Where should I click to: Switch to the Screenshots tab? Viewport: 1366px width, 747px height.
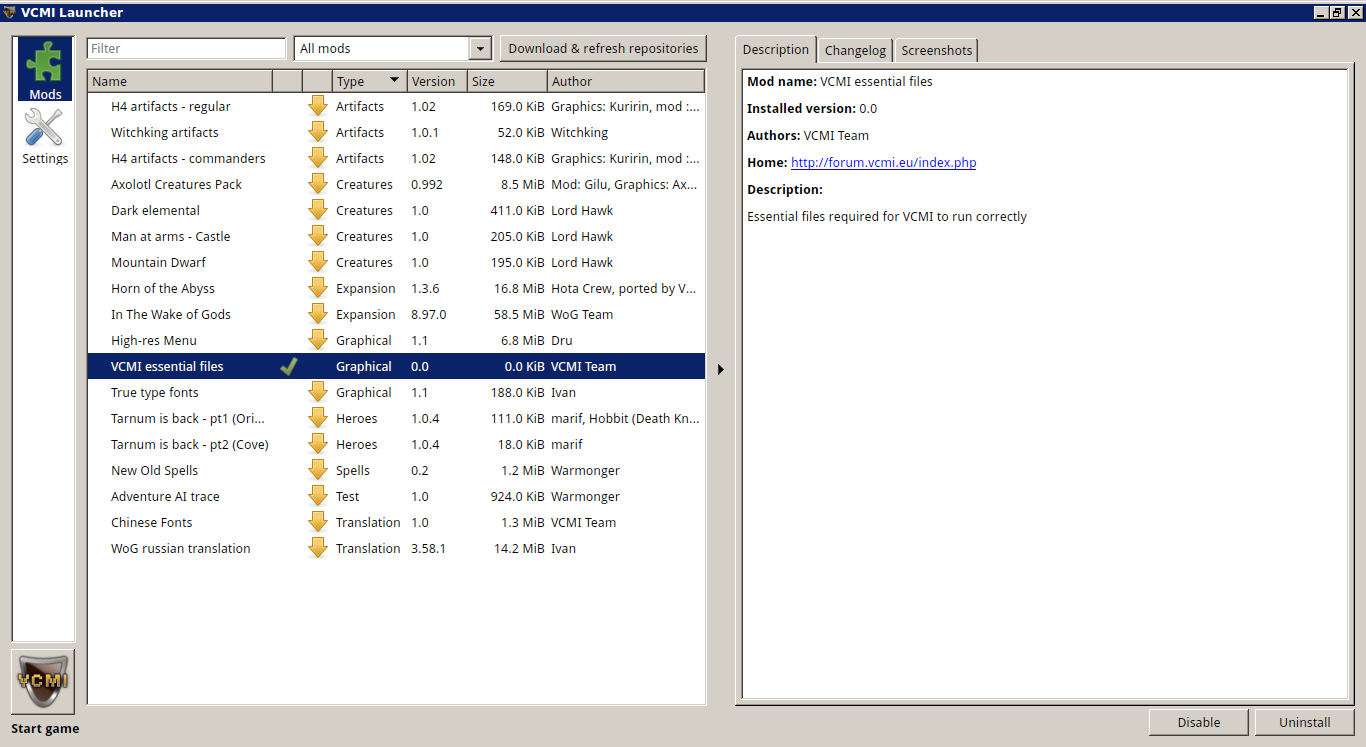pyautogui.click(x=936, y=50)
